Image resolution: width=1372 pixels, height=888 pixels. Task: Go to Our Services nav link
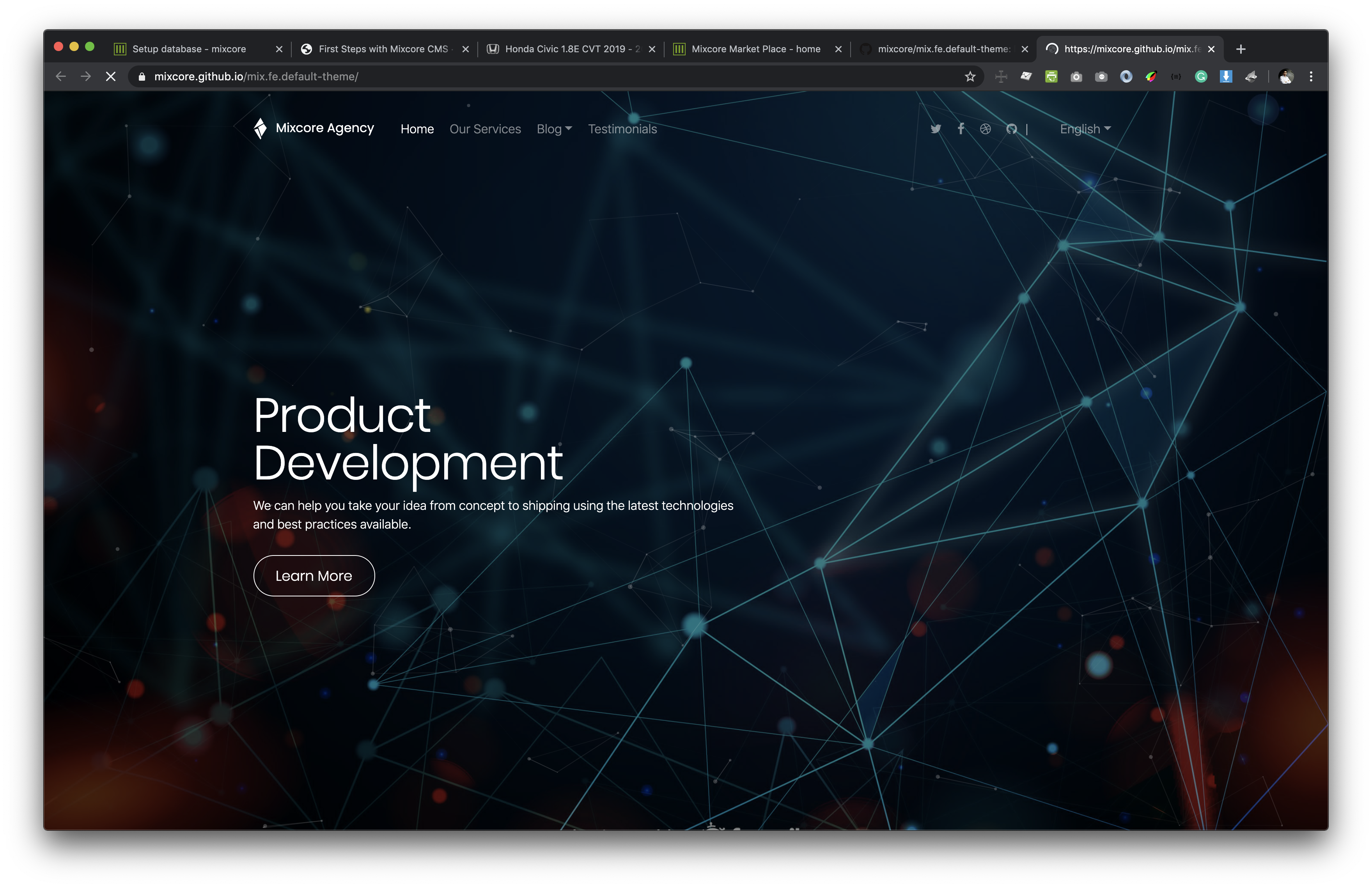click(485, 129)
